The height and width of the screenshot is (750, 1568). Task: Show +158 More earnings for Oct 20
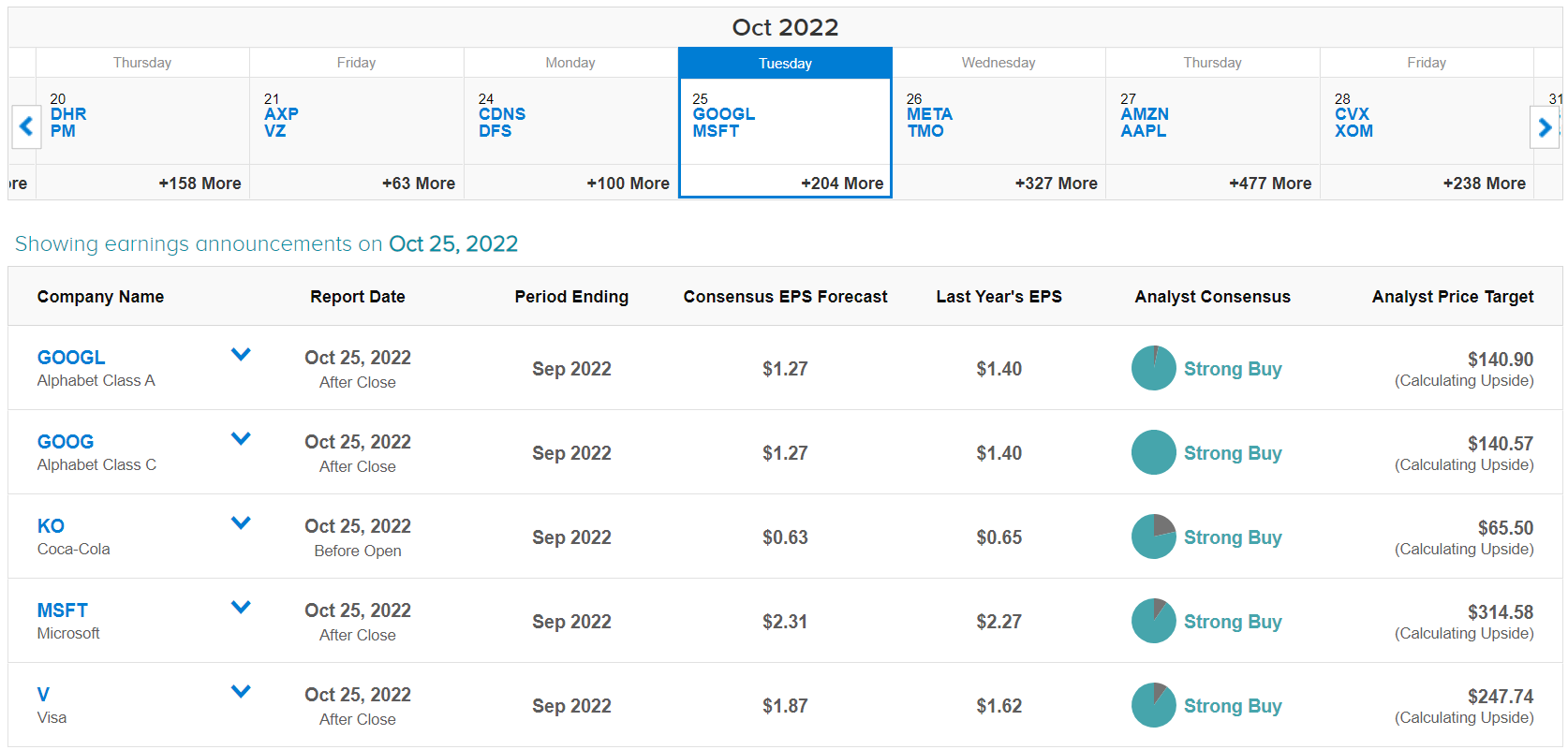click(x=200, y=184)
